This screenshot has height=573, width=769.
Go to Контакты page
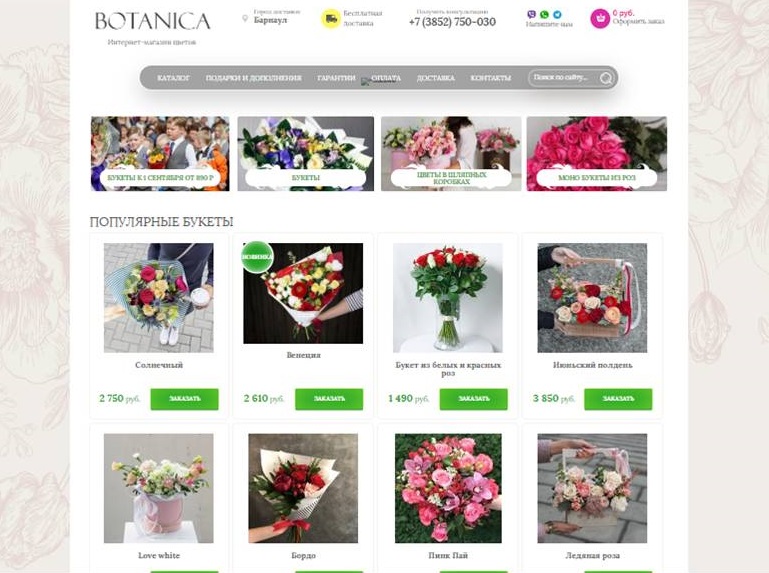(490, 78)
